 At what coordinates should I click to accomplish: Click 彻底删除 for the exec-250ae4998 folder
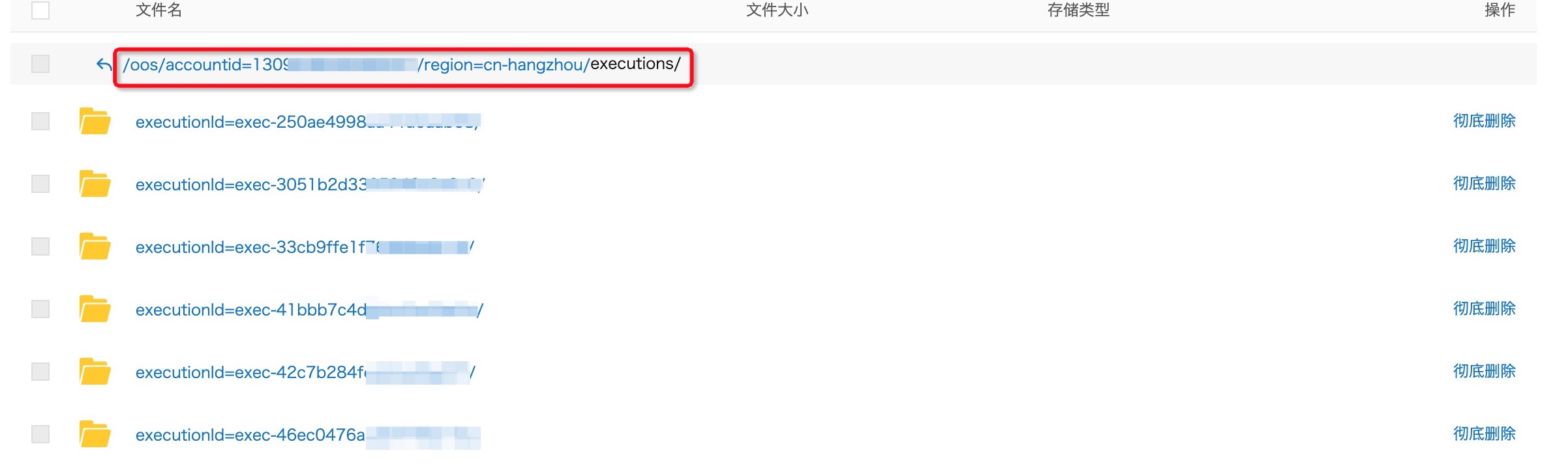[x=1484, y=121]
